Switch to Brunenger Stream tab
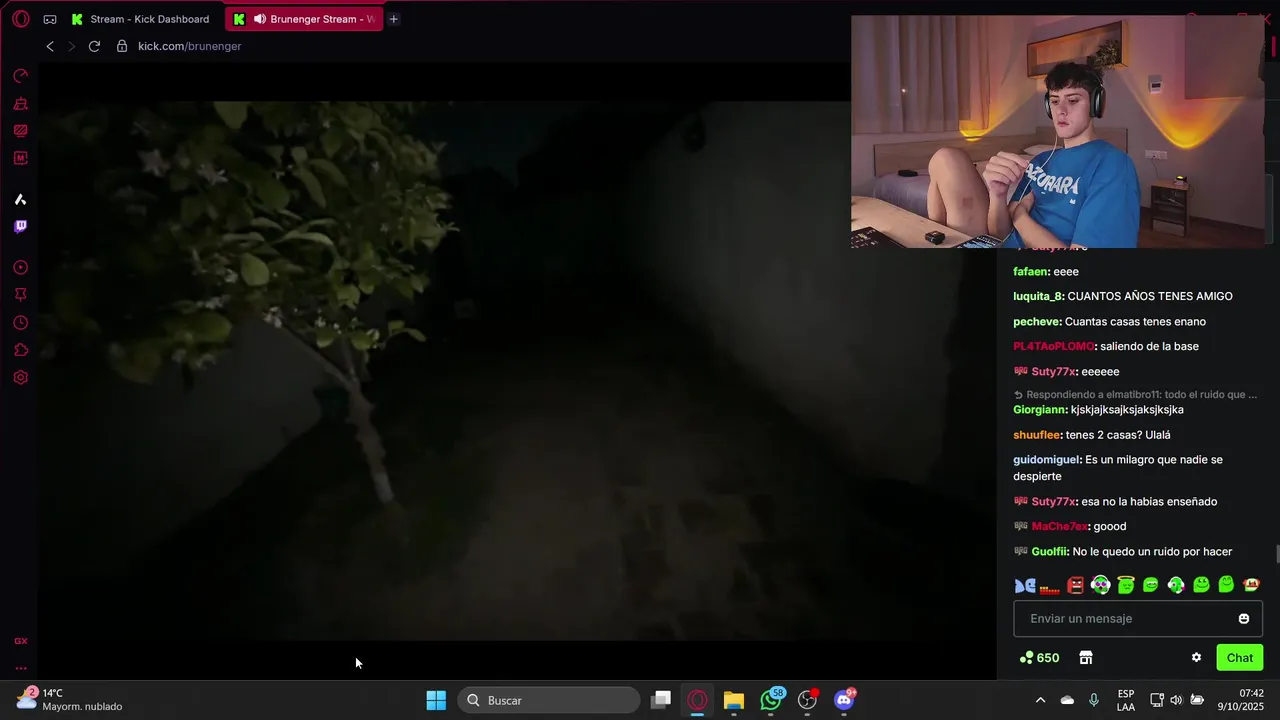The height and width of the screenshot is (720, 1280). coord(303,19)
